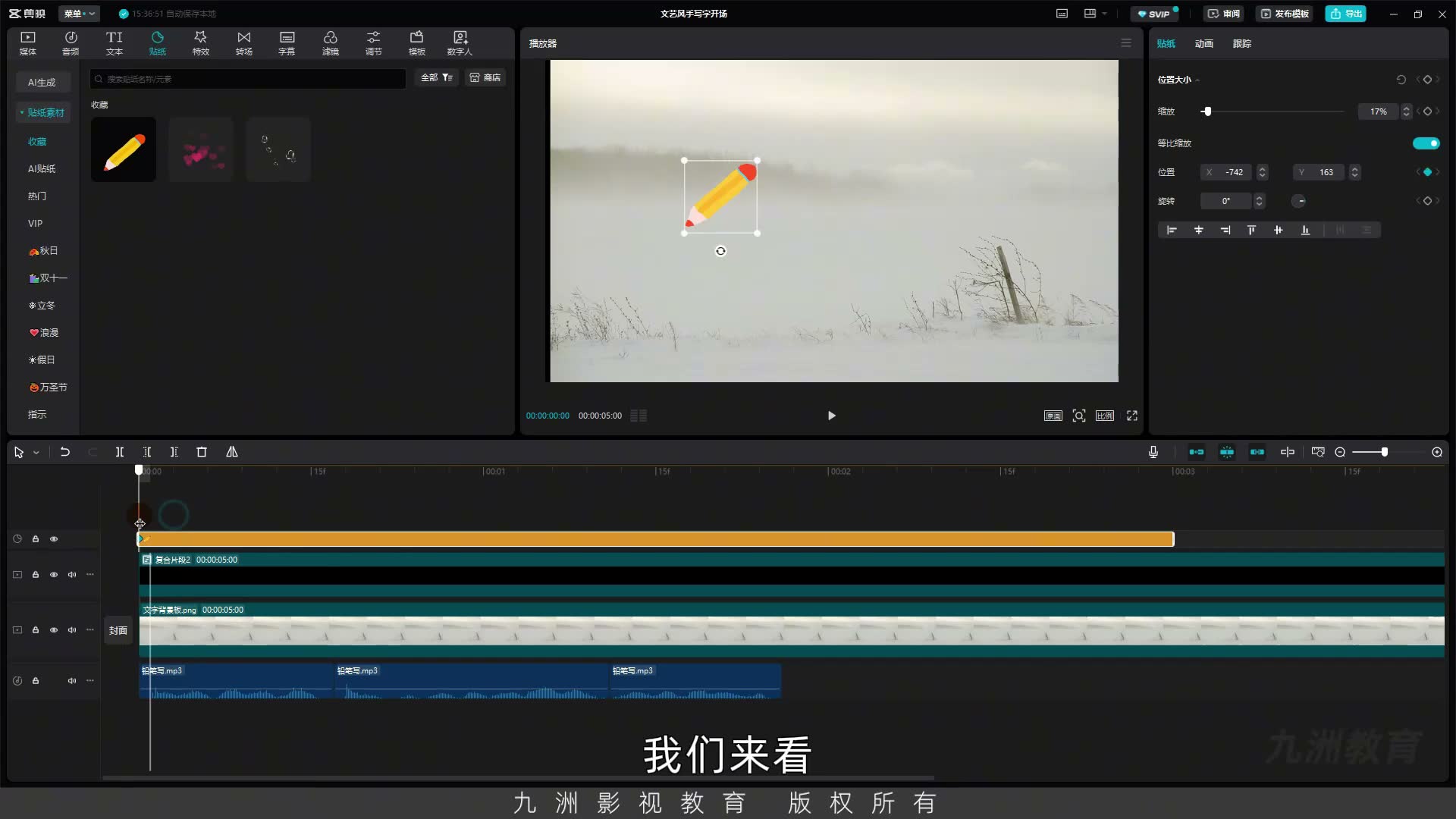Expand the pointer tool dropdown arrow
Viewport: 1456px width, 819px height.
click(x=36, y=453)
